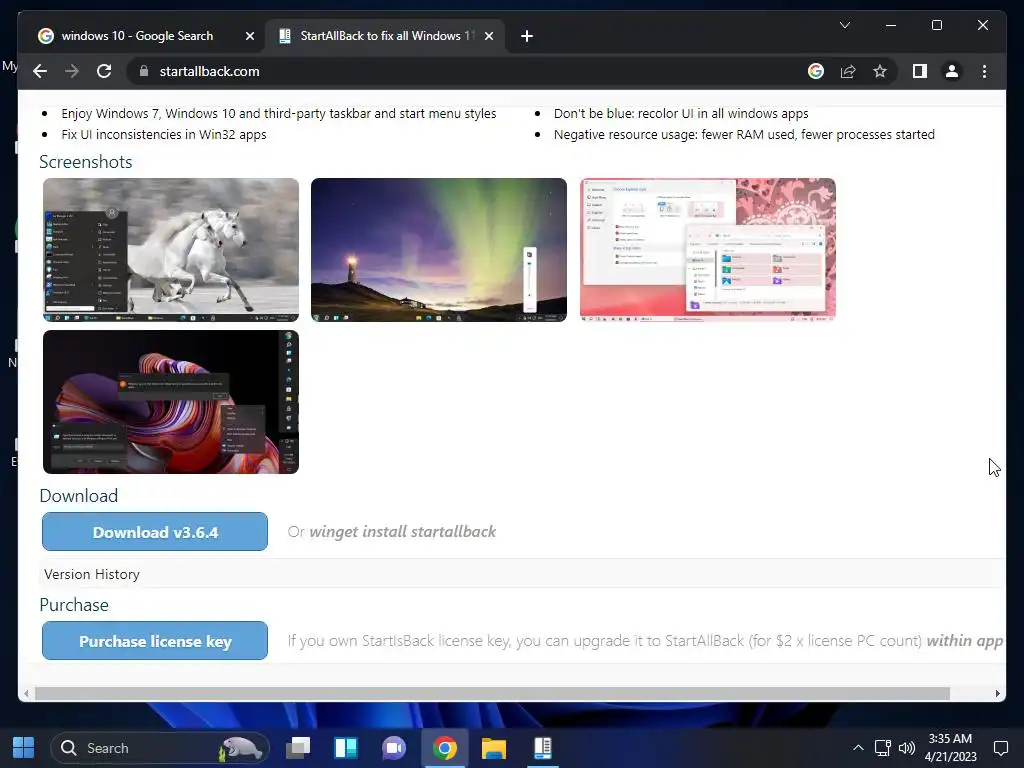This screenshot has height=768, width=1024.
Task: Click the 'Screenshots' heading
Action: [x=86, y=162]
